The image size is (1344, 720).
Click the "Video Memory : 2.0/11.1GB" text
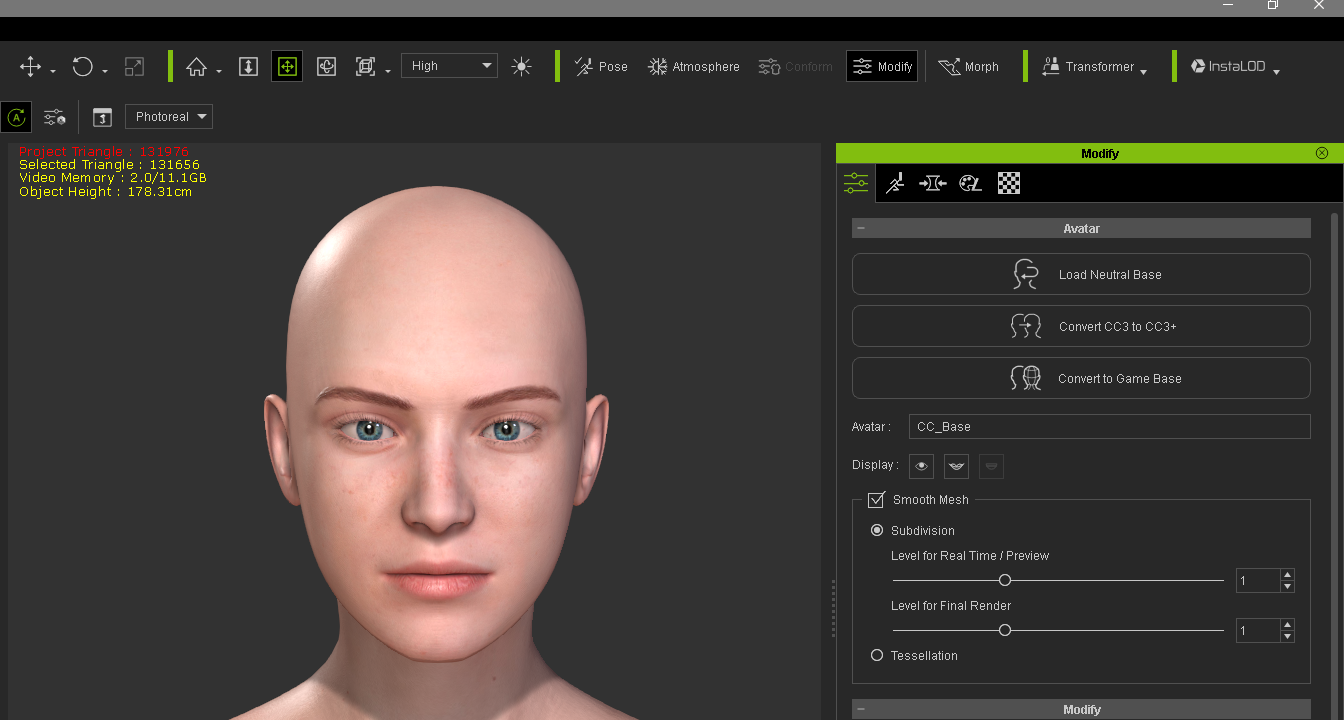(x=113, y=177)
